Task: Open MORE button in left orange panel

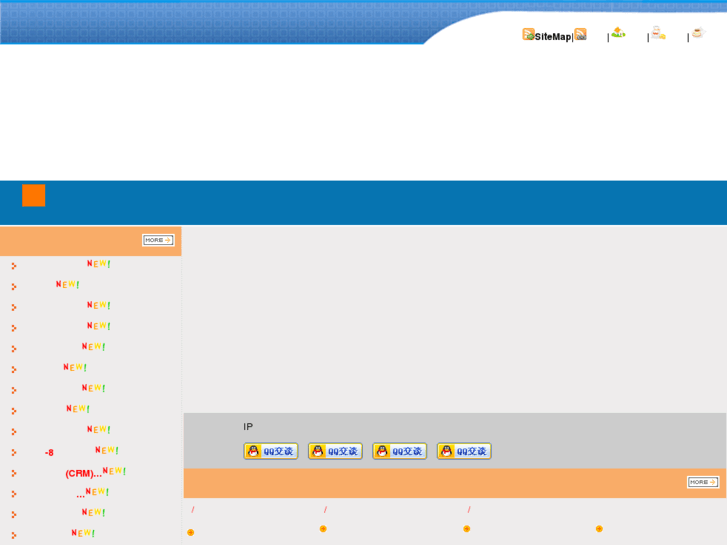Action: pyautogui.click(x=158, y=240)
